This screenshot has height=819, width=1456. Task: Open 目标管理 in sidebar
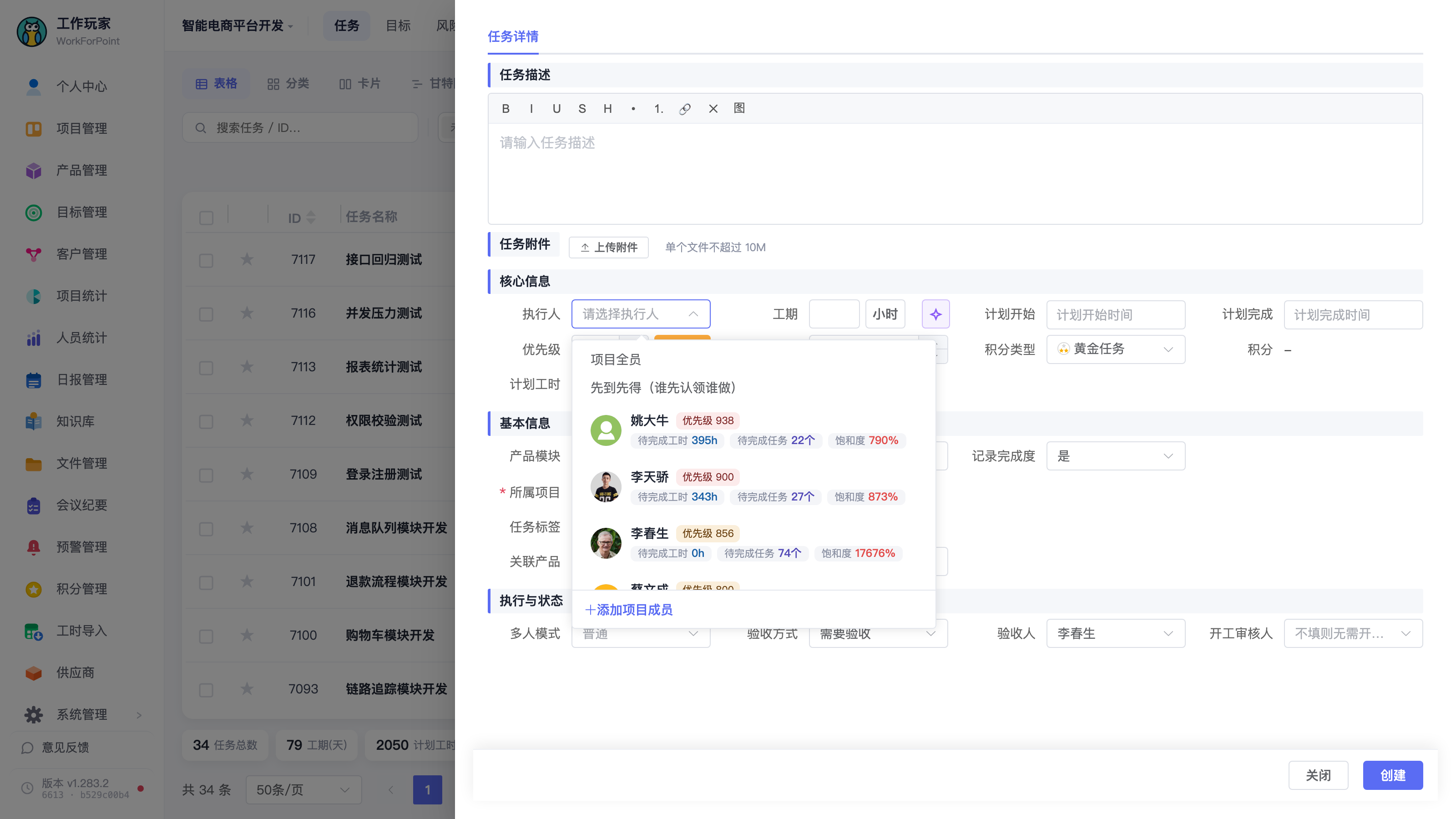tap(81, 212)
